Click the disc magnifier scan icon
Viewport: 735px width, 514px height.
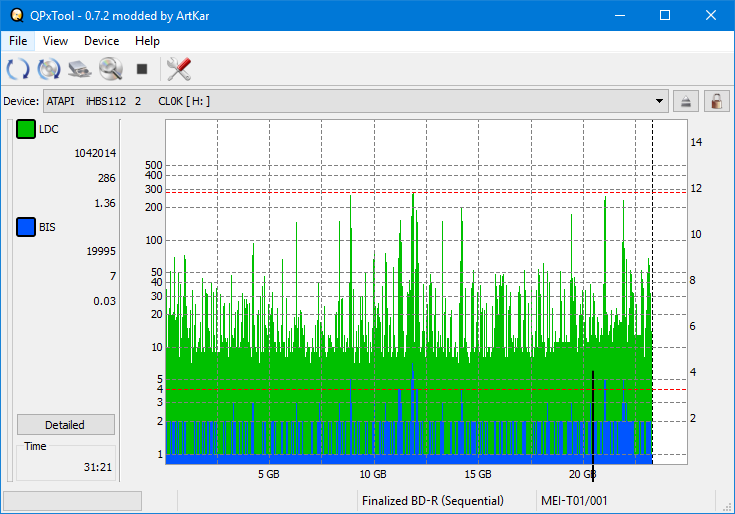(x=111, y=69)
